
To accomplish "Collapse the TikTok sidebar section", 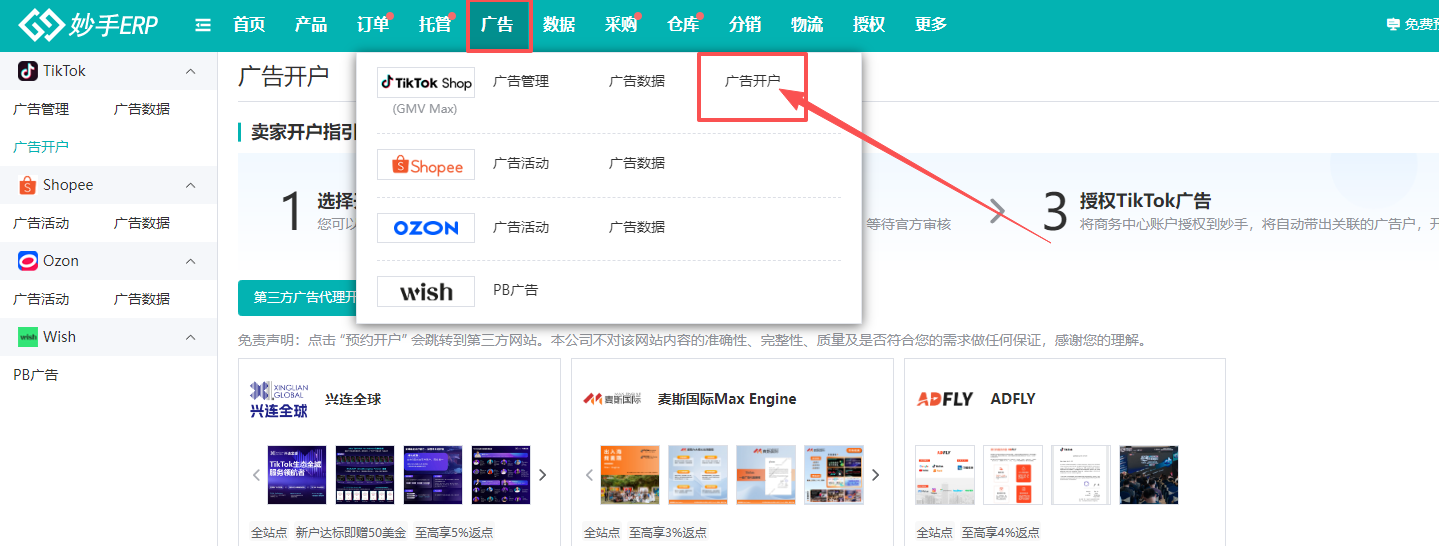I will click(191, 71).
